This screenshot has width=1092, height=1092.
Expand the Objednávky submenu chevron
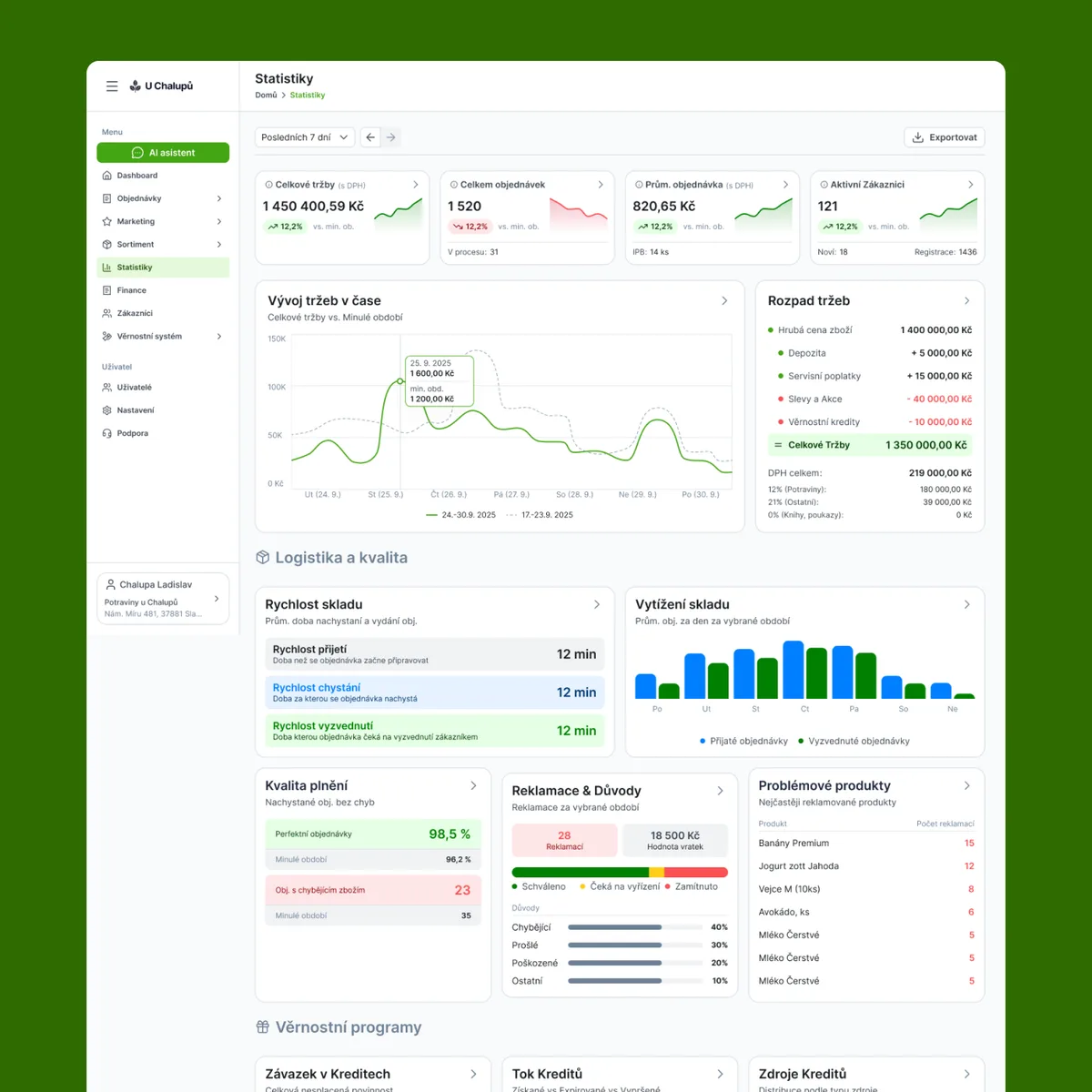[219, 198]
